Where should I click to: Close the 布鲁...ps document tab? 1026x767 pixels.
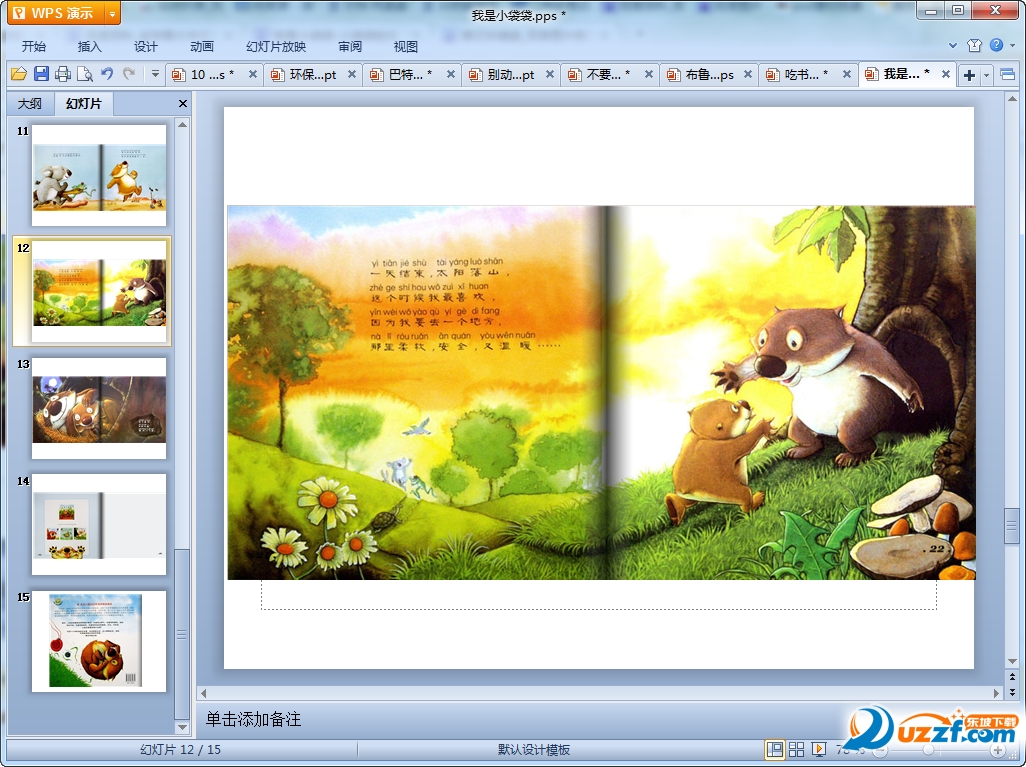click(748, 75)
